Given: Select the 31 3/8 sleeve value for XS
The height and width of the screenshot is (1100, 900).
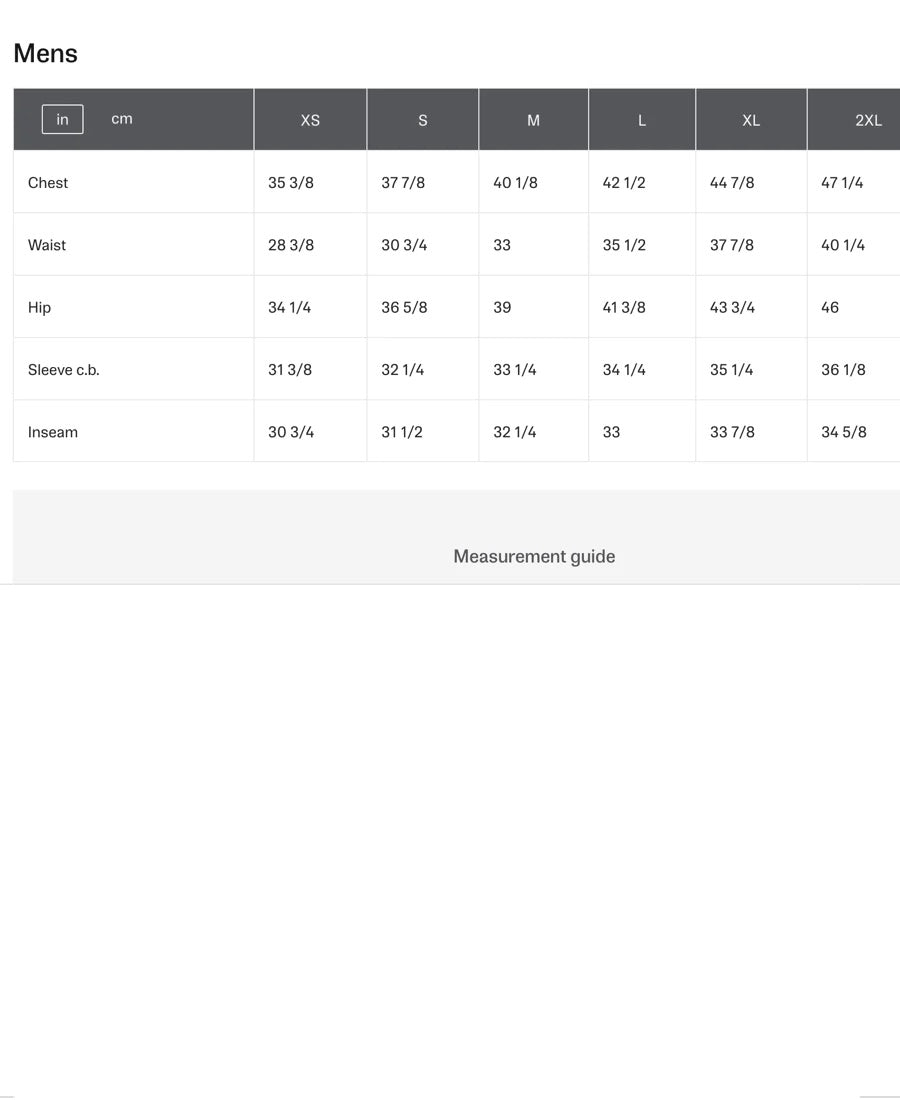Looking at the screenshot, I should (x=290, y=370).
